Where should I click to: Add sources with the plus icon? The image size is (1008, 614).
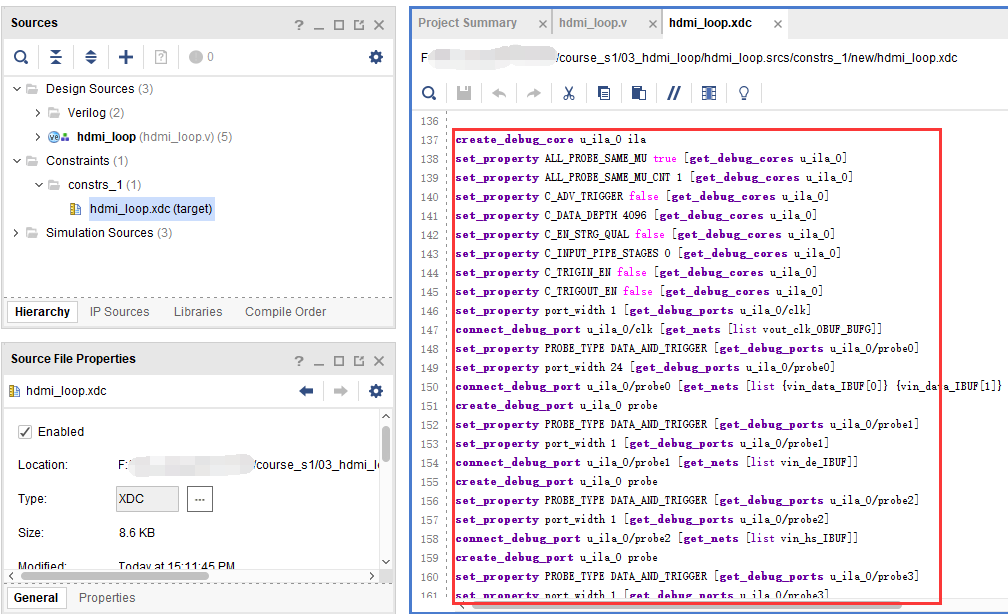coord(126,57)
